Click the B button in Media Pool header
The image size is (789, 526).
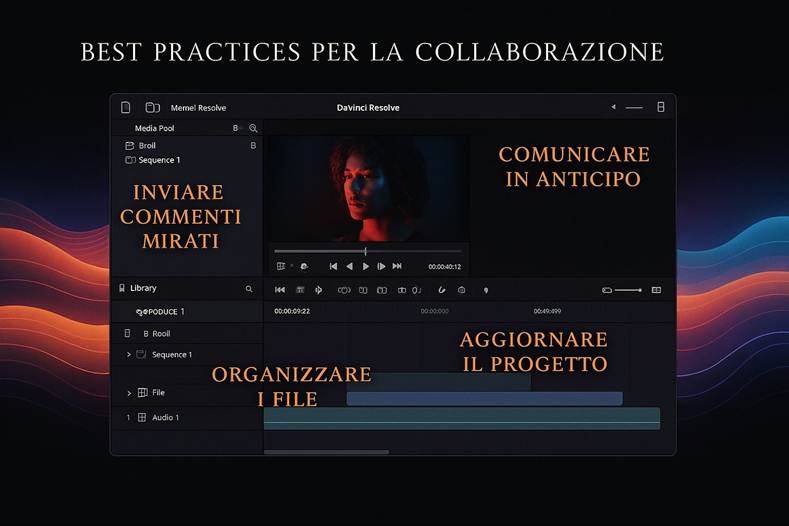[235, 128]
